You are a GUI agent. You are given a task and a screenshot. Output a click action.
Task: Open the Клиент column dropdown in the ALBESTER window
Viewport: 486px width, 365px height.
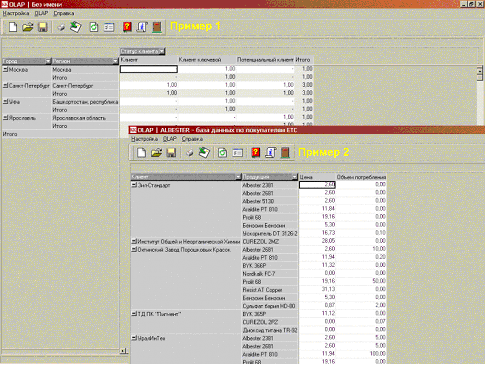238,176
